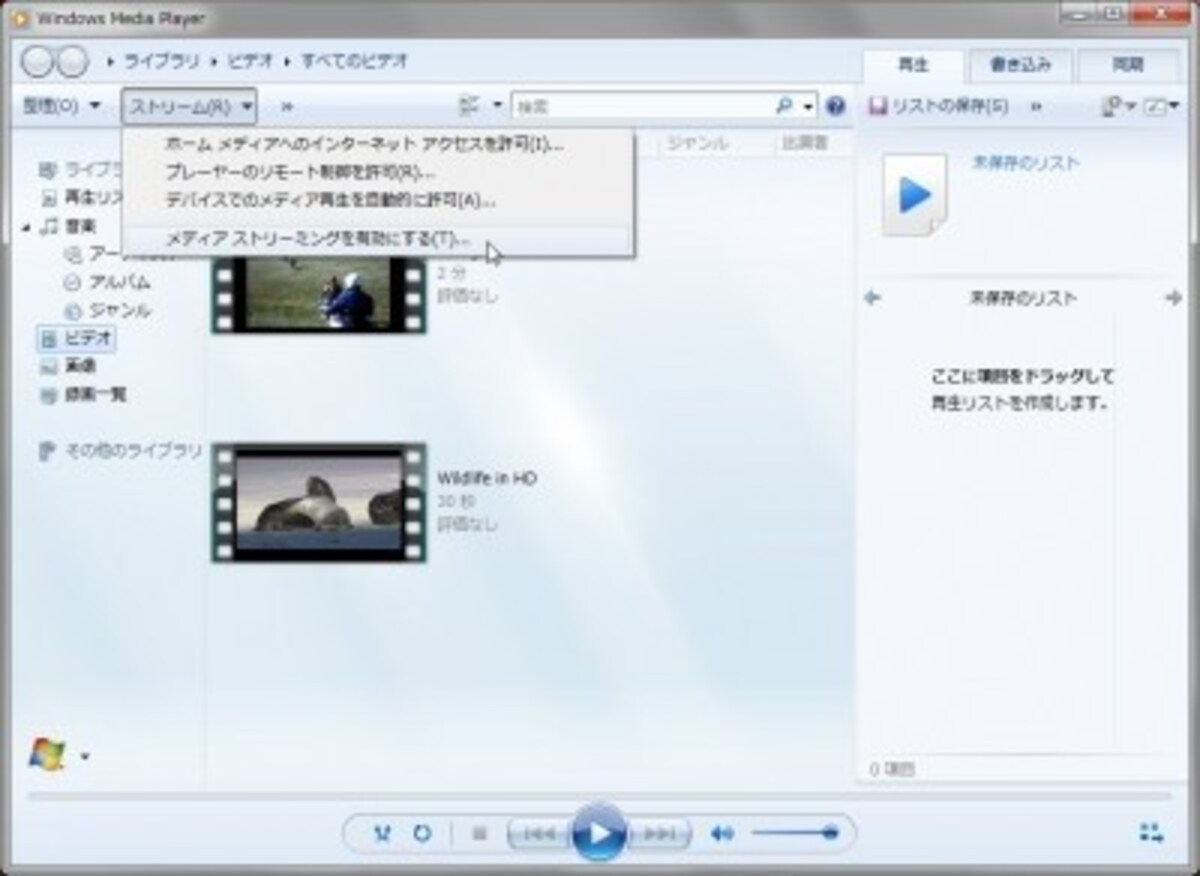
Task: Click the view options icon
Action: point(470,105)
